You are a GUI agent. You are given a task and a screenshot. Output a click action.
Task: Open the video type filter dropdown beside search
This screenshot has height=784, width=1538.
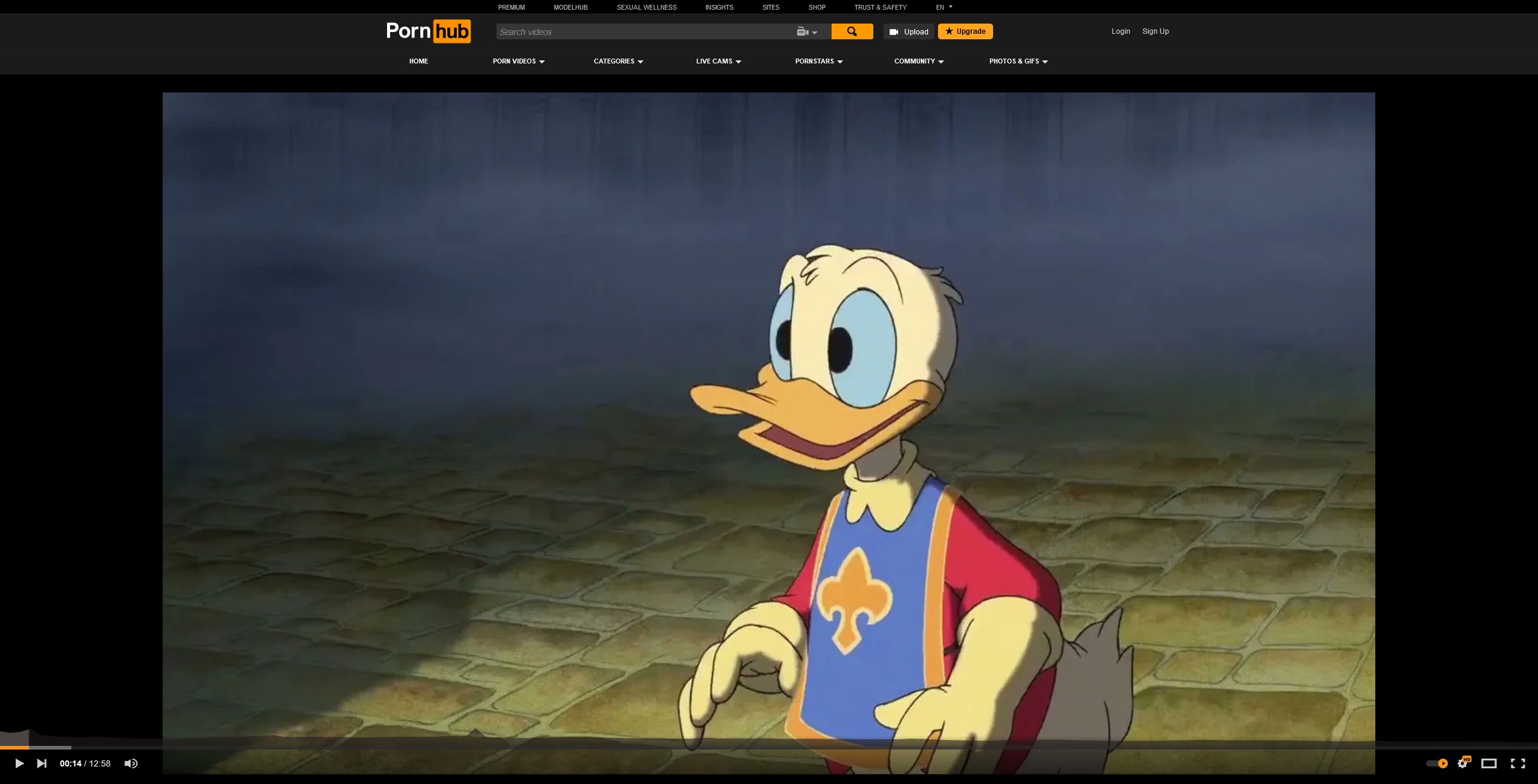[x=807, y=31]
